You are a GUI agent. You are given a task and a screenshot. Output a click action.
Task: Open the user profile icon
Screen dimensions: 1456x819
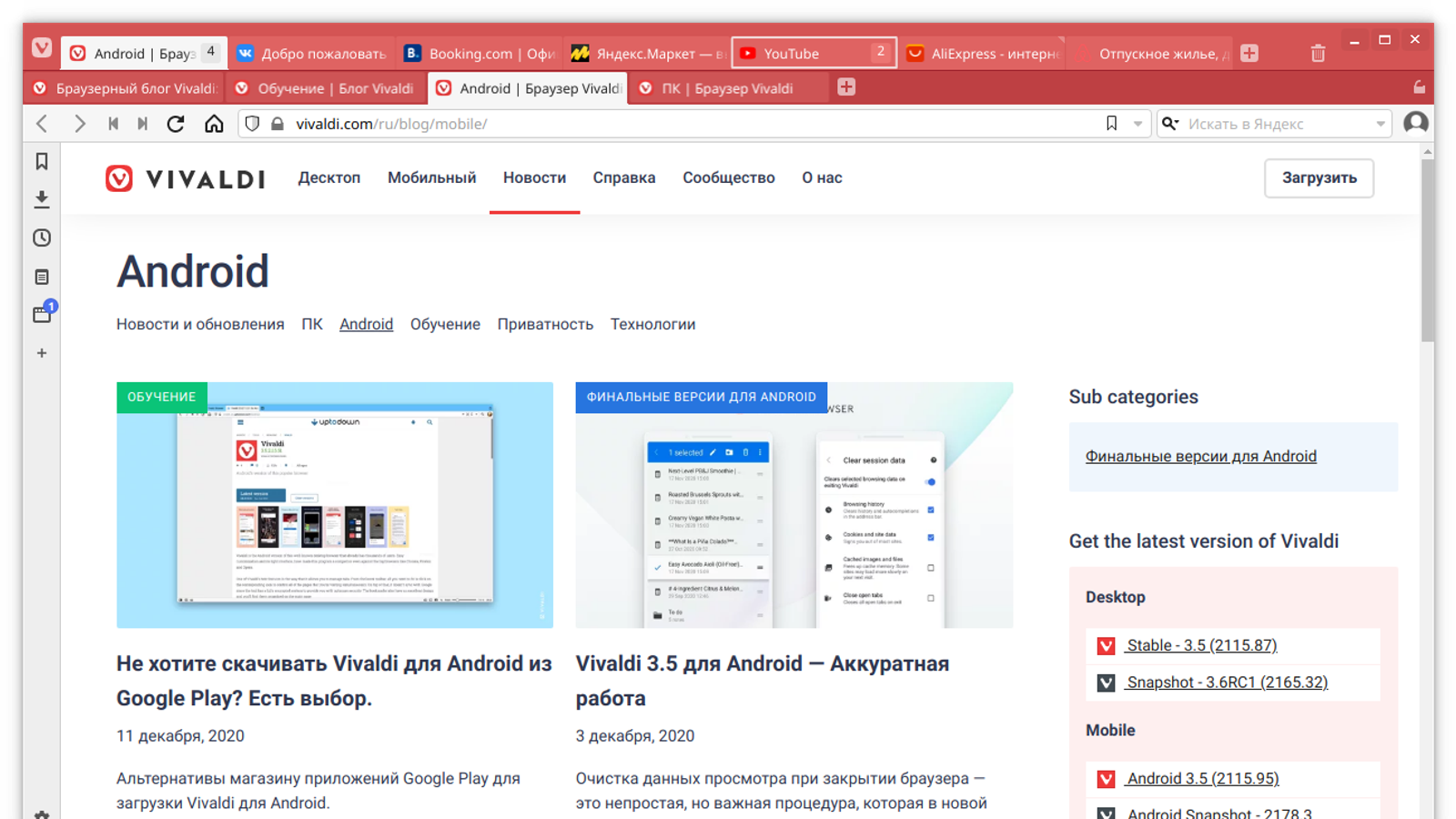click(1415, 123)
